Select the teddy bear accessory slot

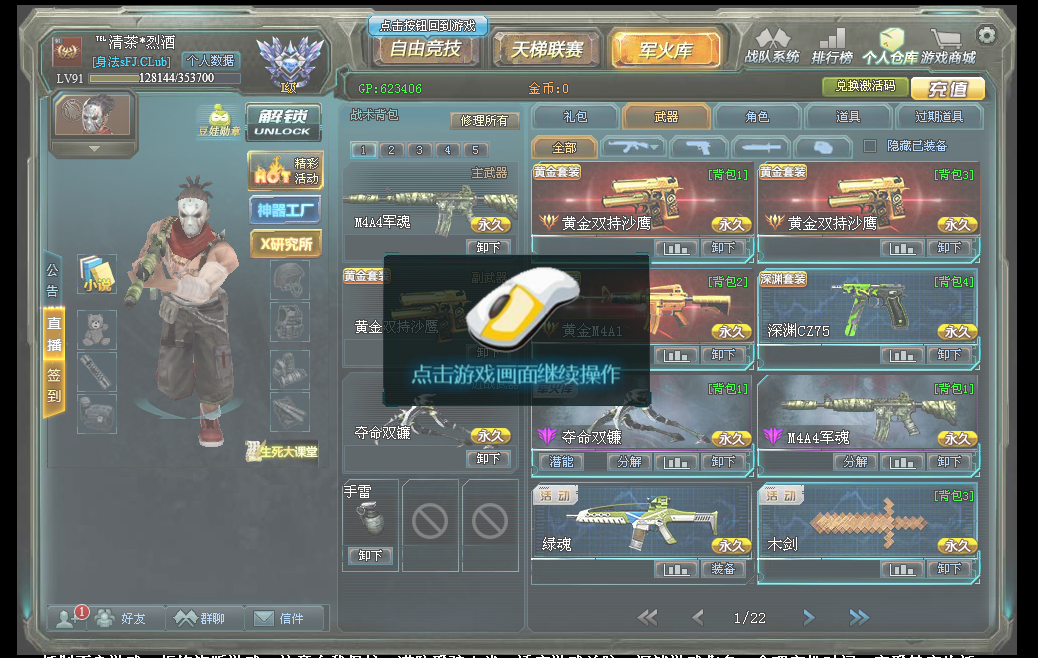pos(97,329)
